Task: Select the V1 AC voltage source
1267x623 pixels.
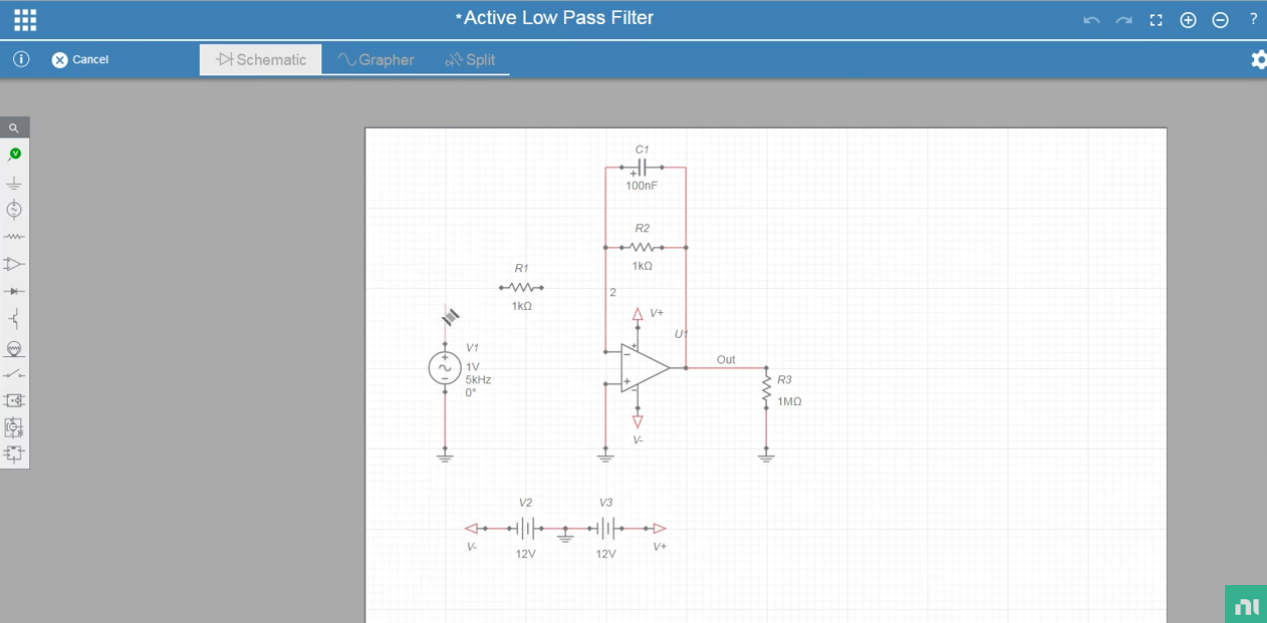Action: pos(445,369)
